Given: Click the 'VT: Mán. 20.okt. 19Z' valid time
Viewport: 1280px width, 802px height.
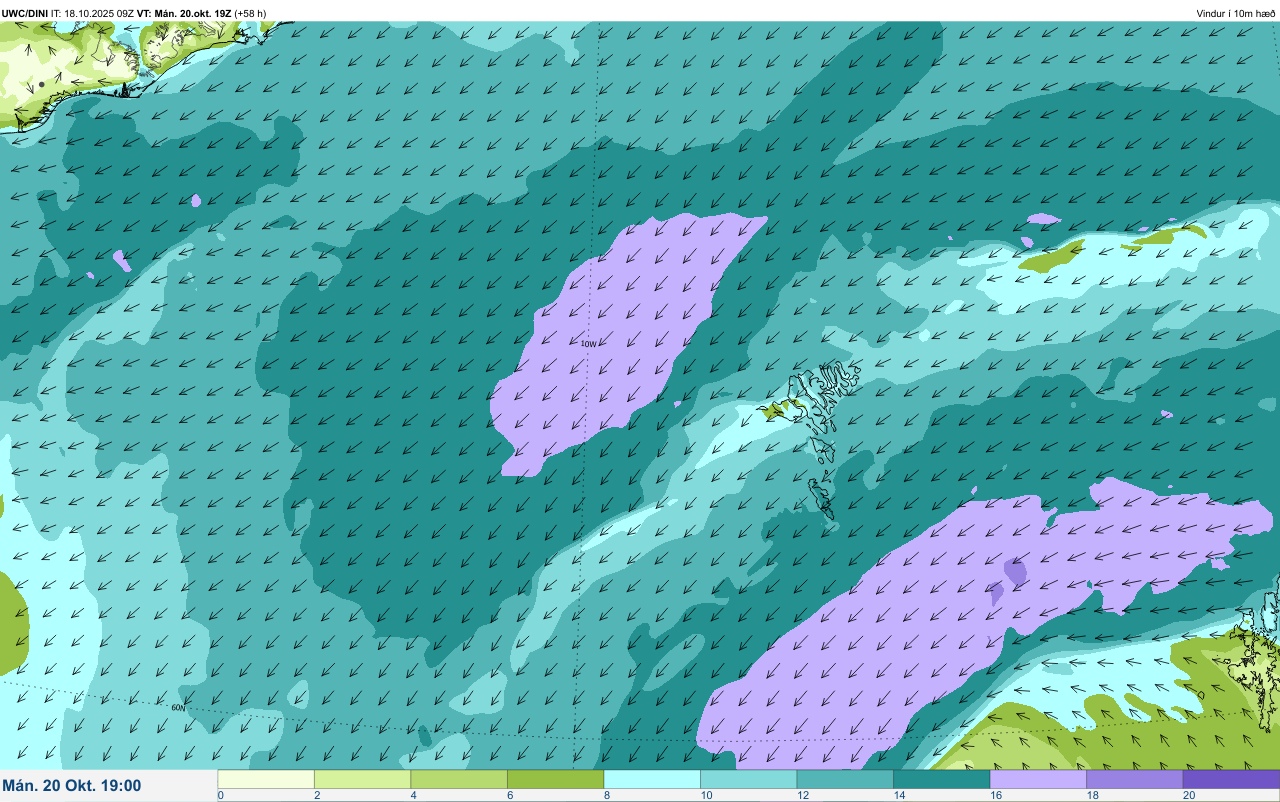Looking at the screenshot, I should click(185, 13).
